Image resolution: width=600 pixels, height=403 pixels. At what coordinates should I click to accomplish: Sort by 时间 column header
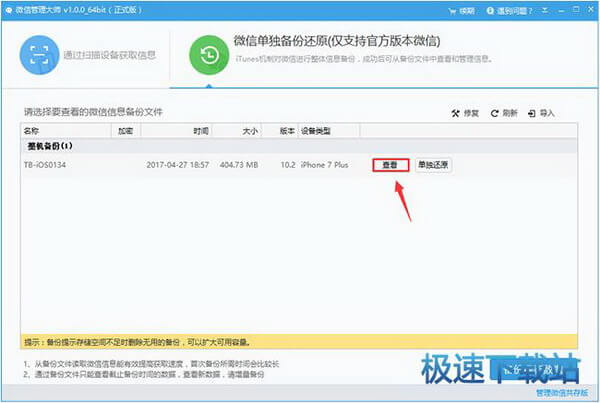point(176,131)
